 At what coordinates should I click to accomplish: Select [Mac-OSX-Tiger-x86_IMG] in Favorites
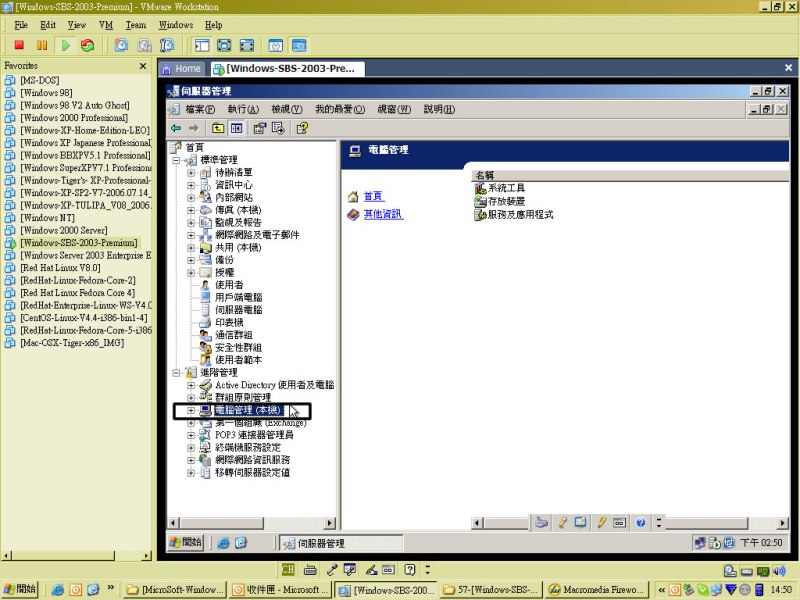72,343
